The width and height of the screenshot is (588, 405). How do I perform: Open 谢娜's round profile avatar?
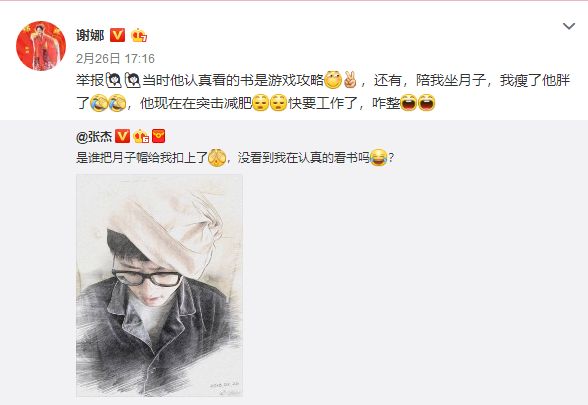(x=40, y=46)
